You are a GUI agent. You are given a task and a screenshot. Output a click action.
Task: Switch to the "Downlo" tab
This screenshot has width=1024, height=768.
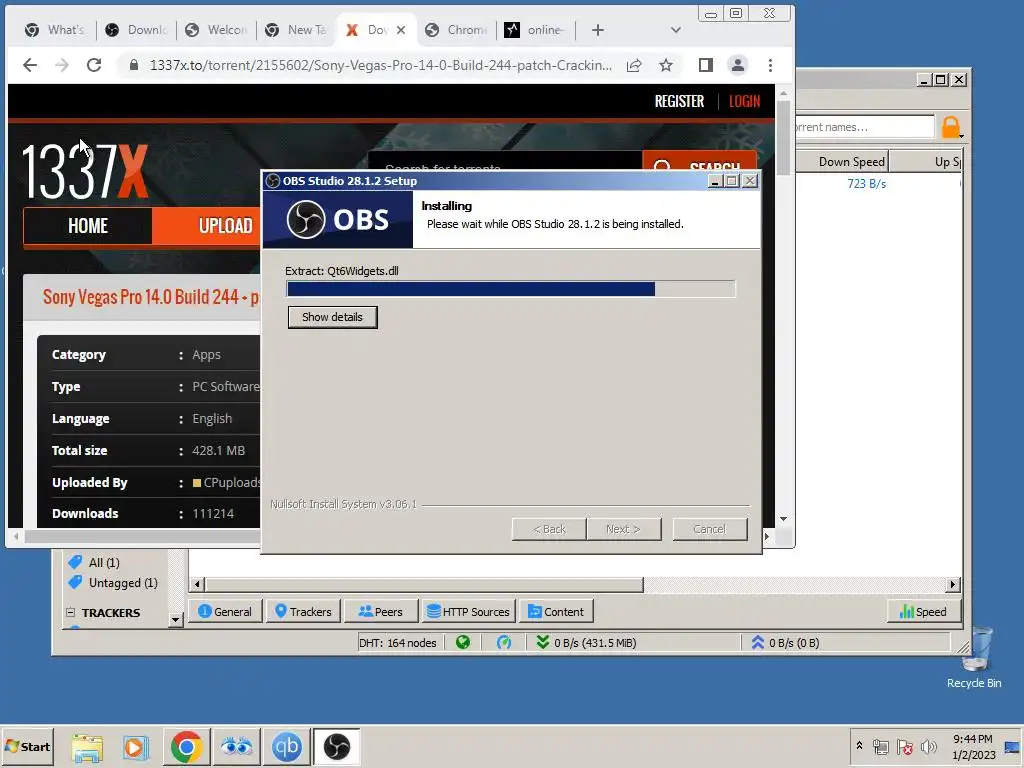tap(136, 30)
